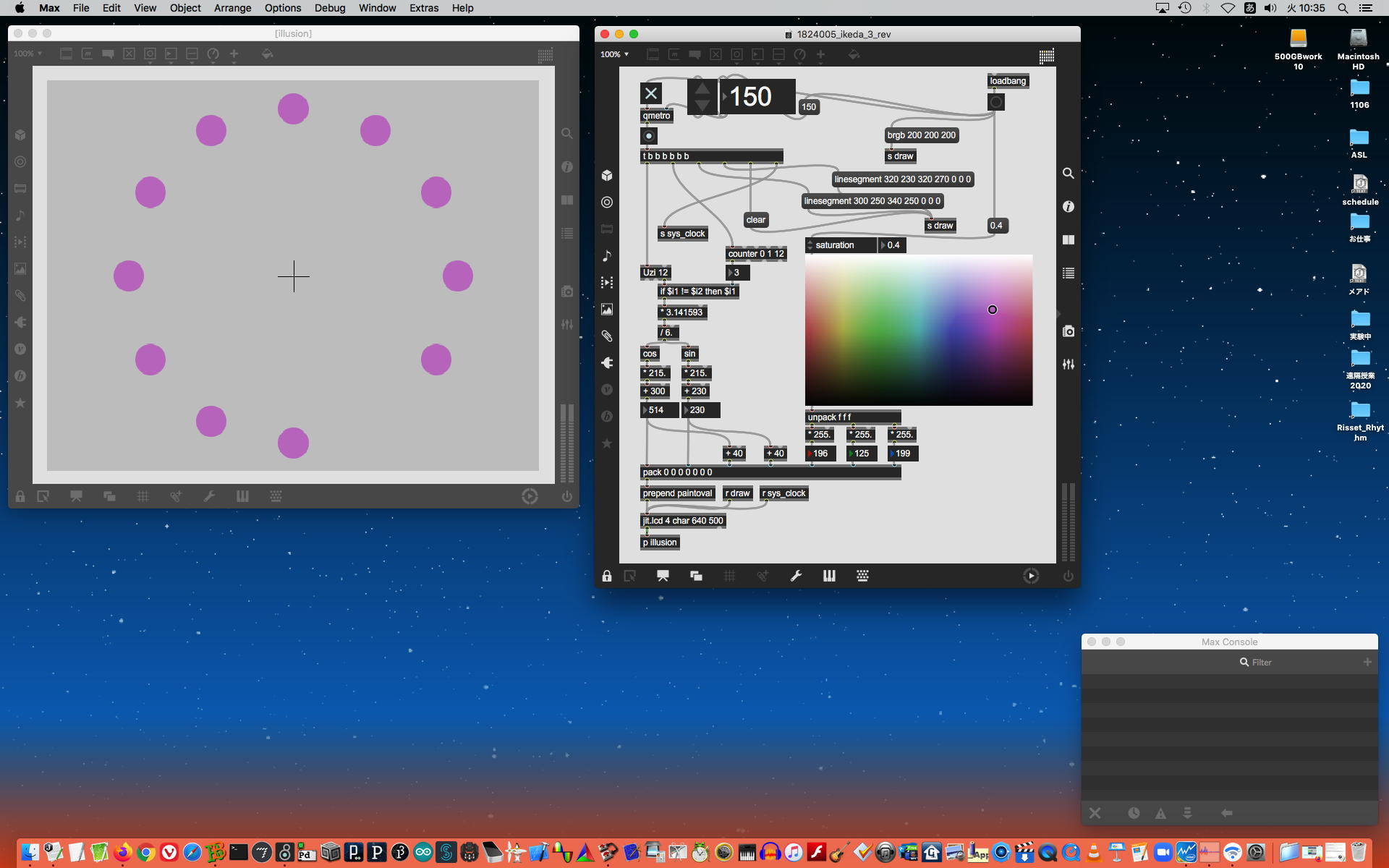Click the brgb 200 200 200 message

pyautogui.click(x=921, y=135)
